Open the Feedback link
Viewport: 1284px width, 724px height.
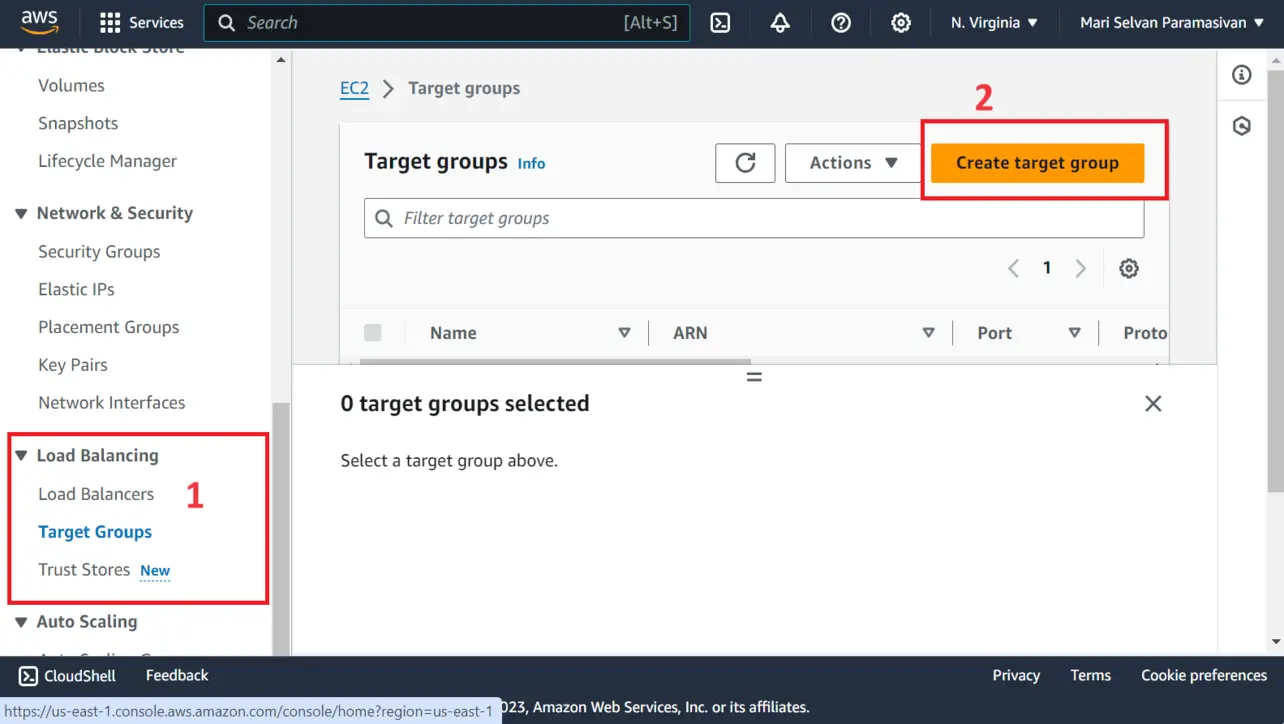point(177,675)
